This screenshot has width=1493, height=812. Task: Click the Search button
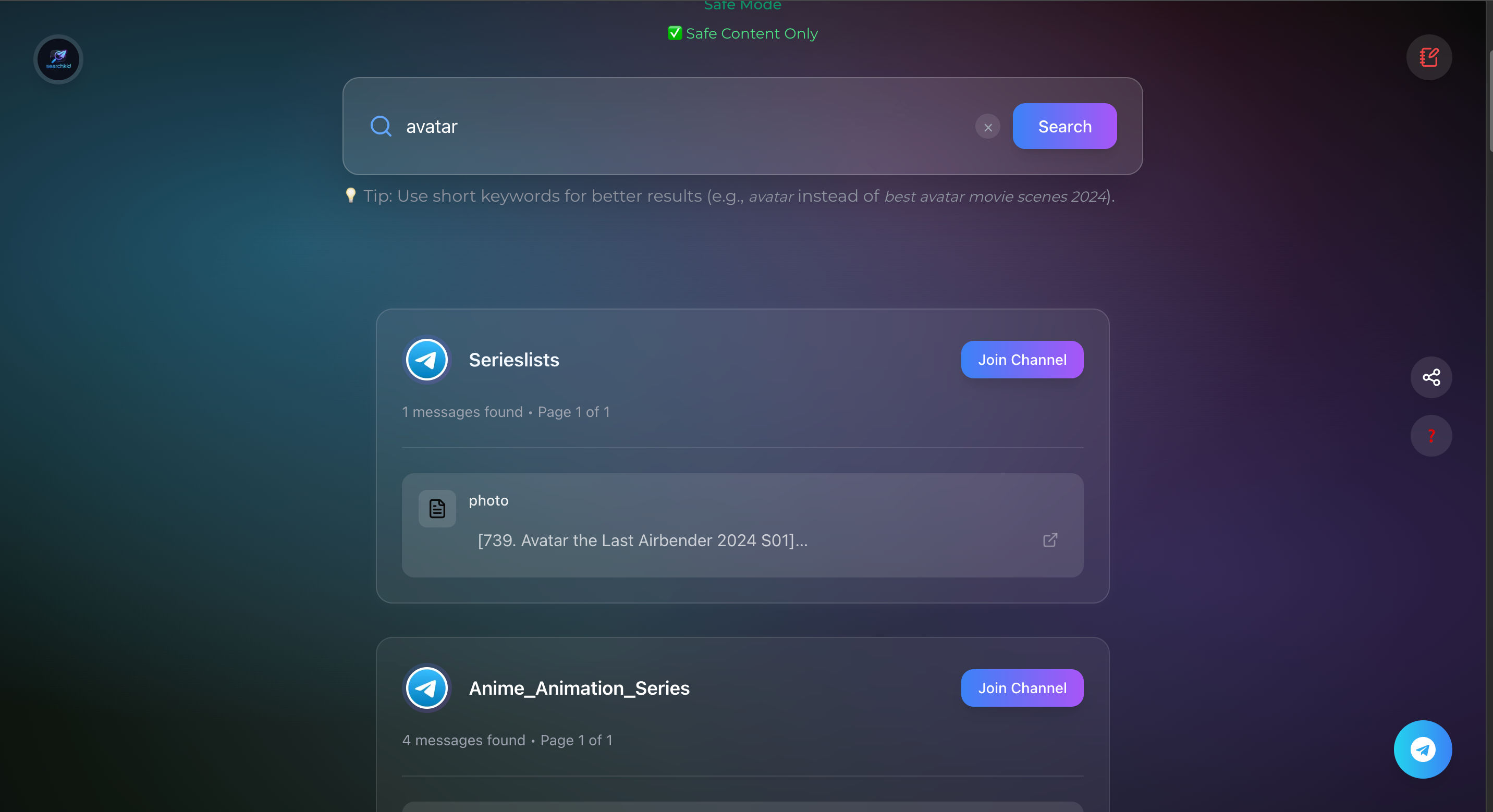coord(1064,126)
